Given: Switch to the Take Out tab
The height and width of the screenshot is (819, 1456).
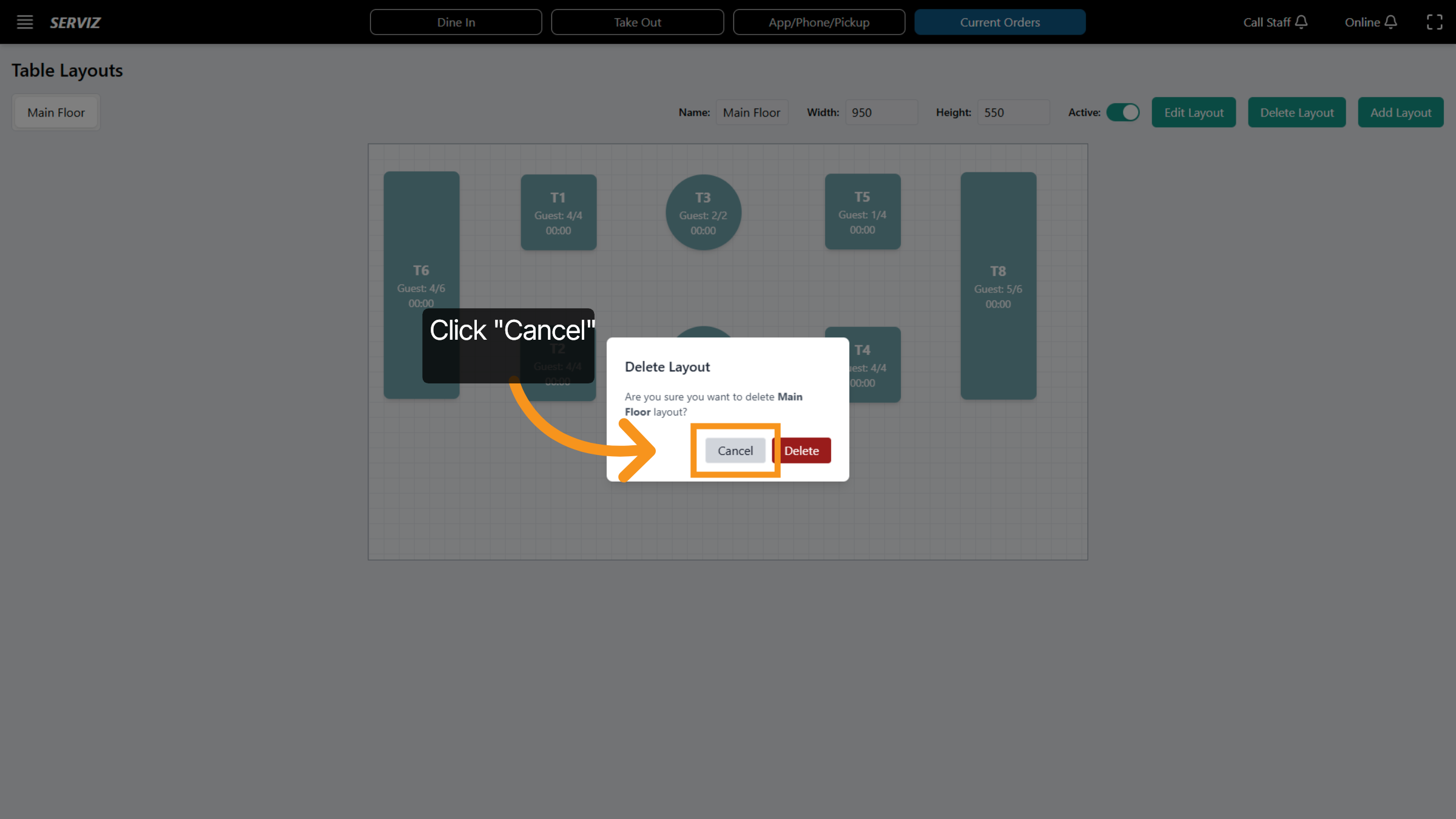Looking at the screenshot, I should [x=637, y=22].
